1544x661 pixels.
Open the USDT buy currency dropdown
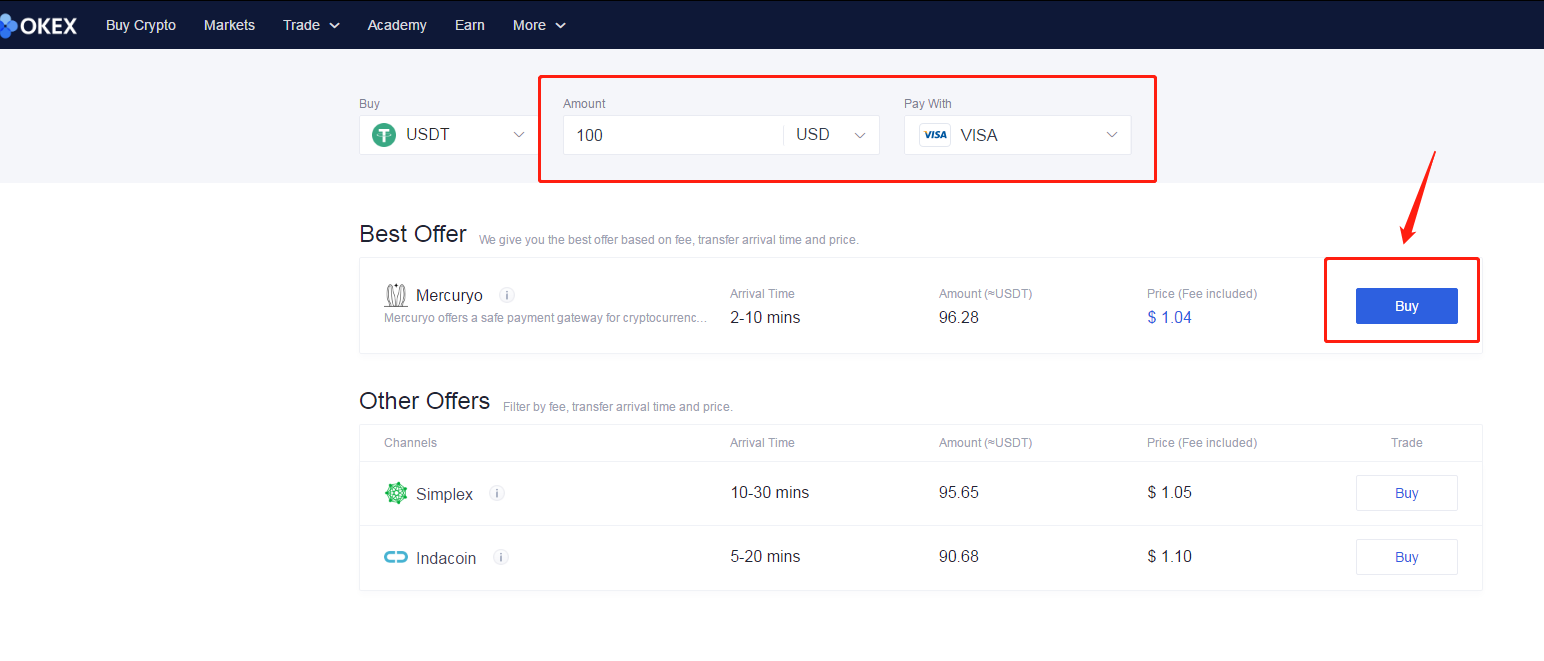pyautogui.click(x=448, y=135)
